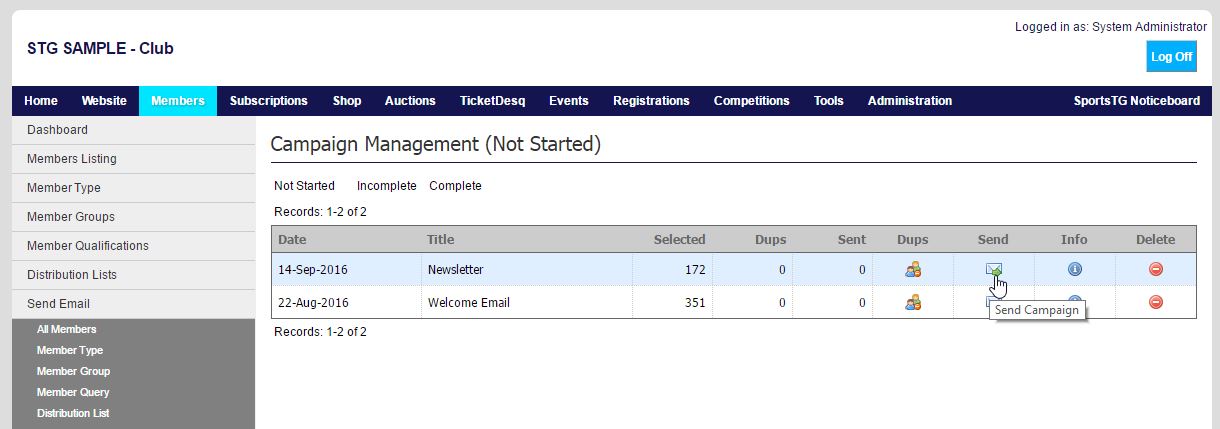The width and height of the screenshot is (1220, 429).
Task: Choose Member Group under Send Email
Action: [73, 371]
